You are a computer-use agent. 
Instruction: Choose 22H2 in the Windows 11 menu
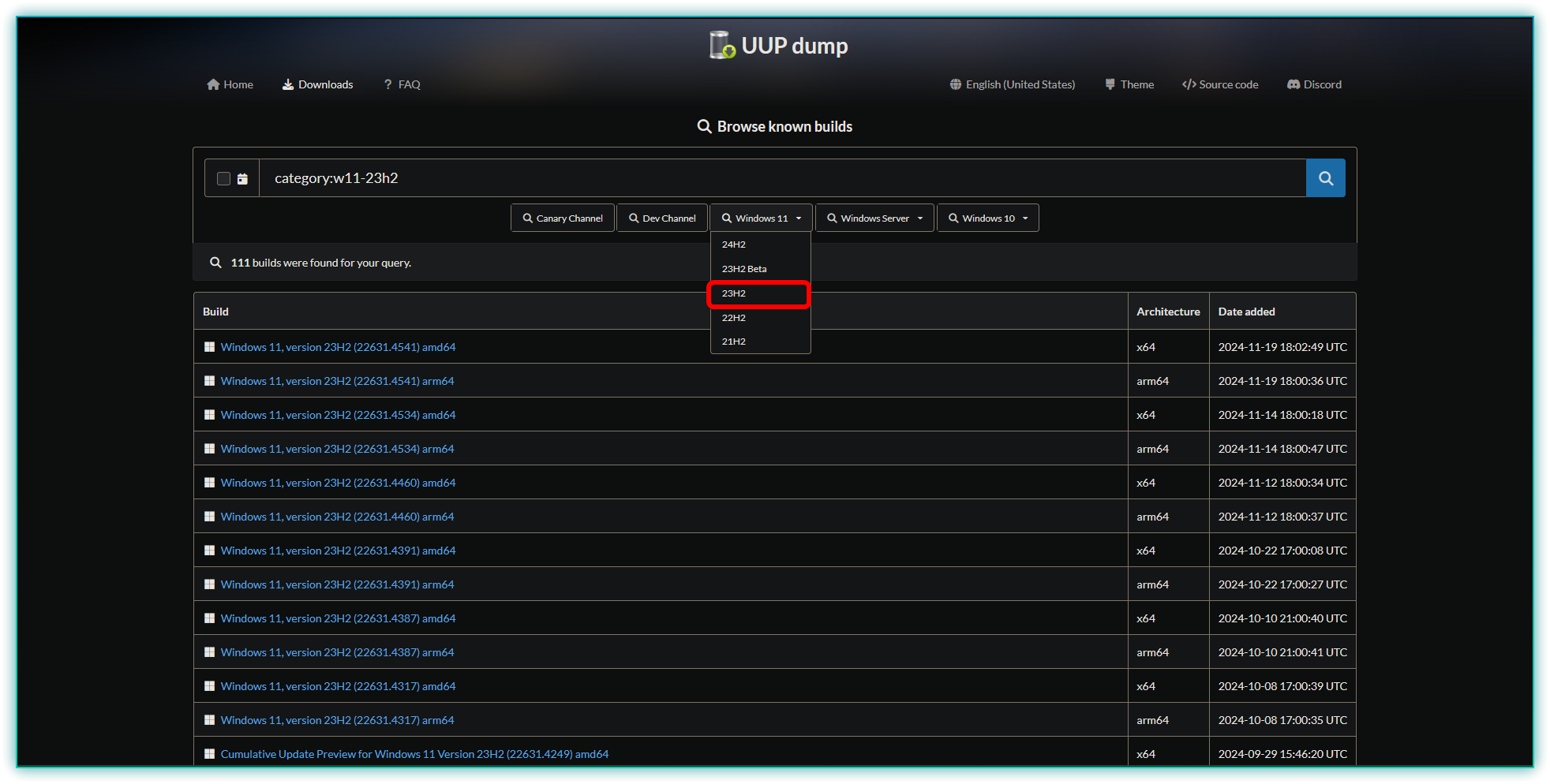point(761,318)
